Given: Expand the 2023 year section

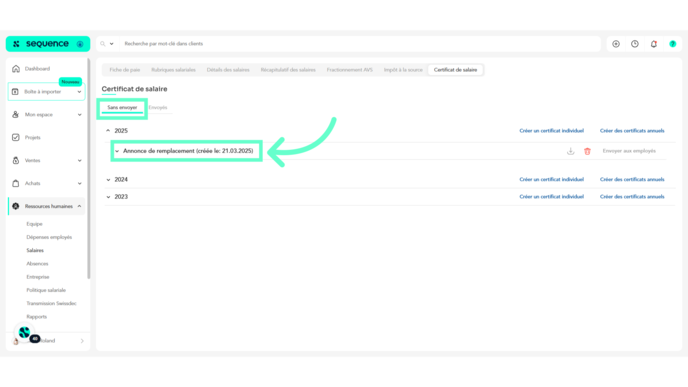Looking at the screenshot, I should tap(108, 197).
